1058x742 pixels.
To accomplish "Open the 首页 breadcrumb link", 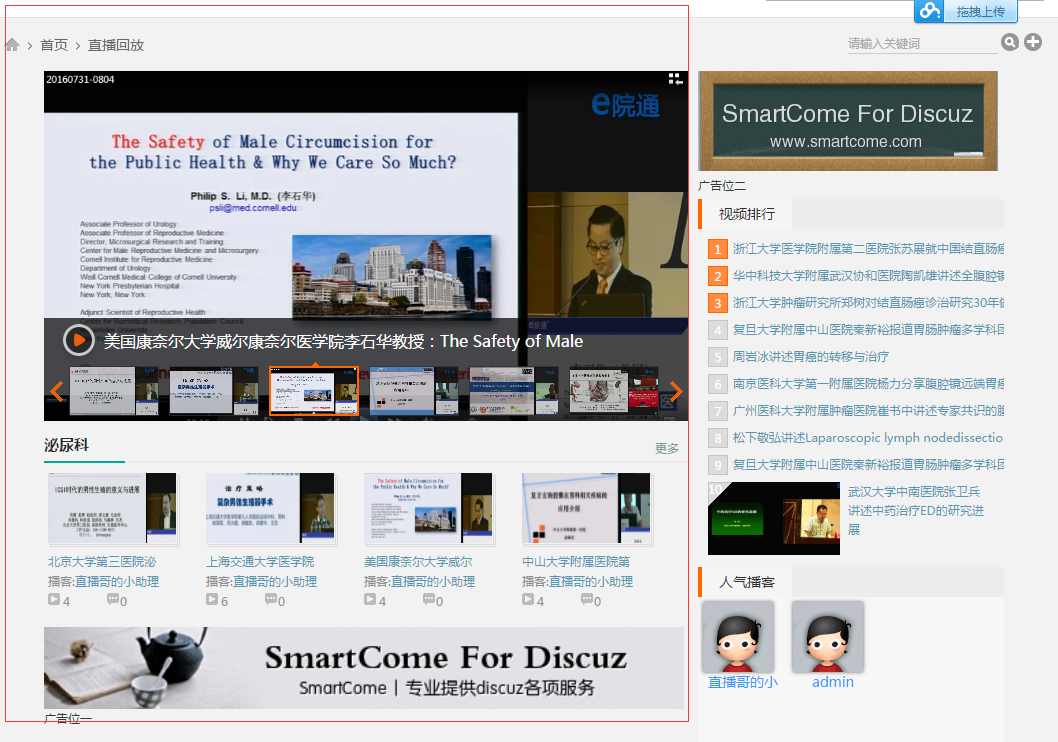I will click(x=54, y=45).
